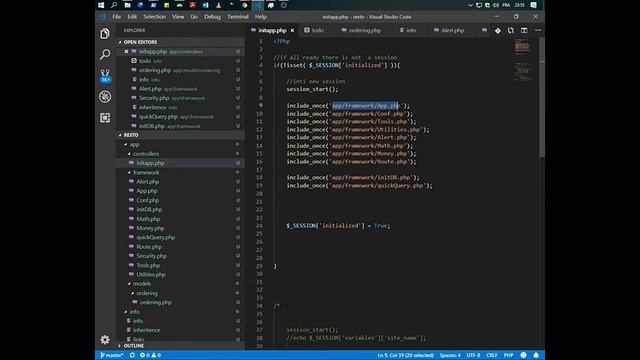Open notifications bell in status bar
Viewport: 640px width, 360px height.
coord(536,355)
